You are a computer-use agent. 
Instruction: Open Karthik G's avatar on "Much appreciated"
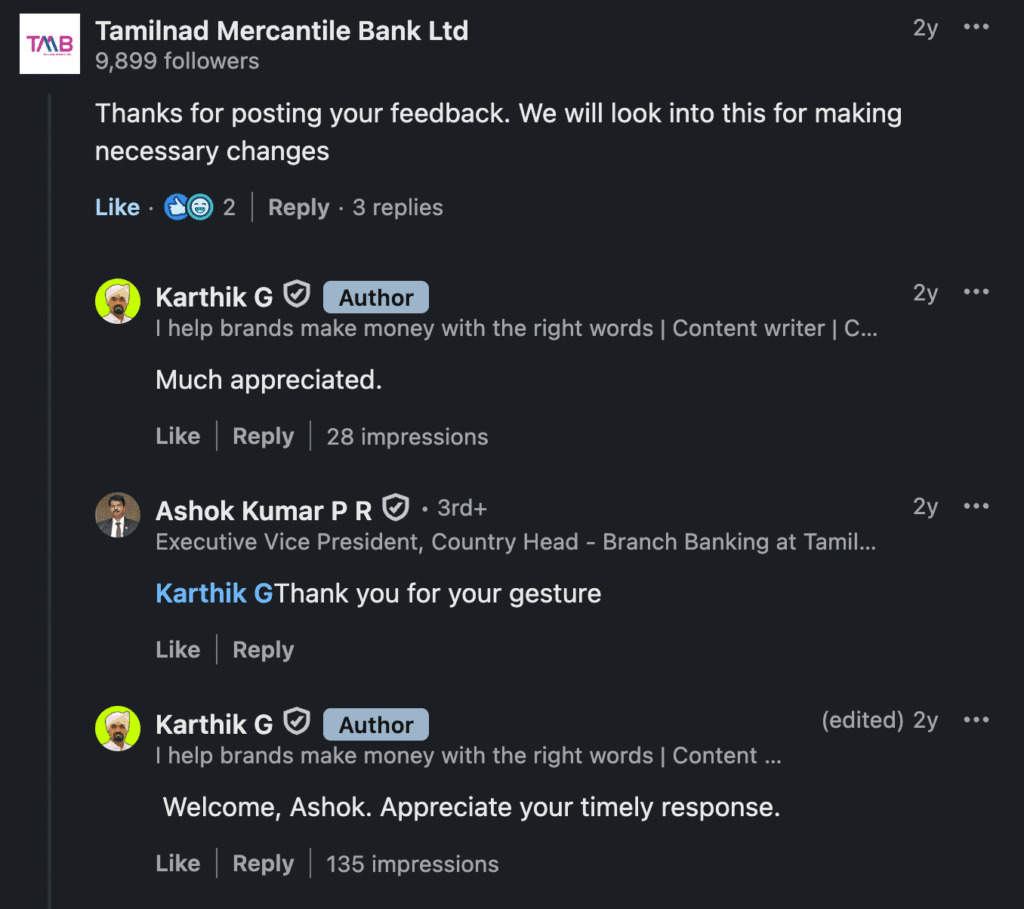[x=118, y=301]
